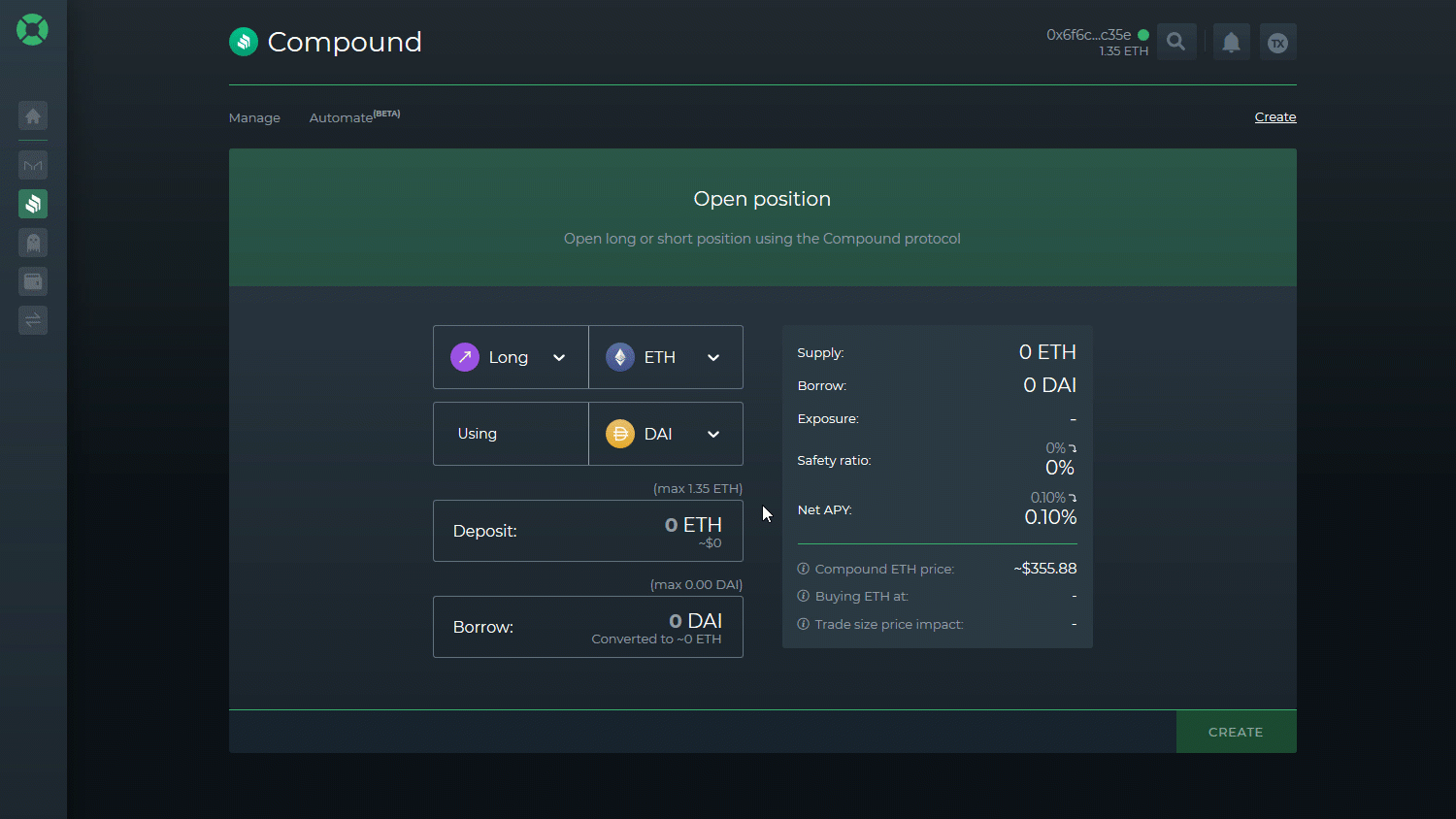The height and width of the screenshot is (819, 1456).
Task: Click the description text about the Compound protocol
Action: pyautogui.click(x=762, y=239)
